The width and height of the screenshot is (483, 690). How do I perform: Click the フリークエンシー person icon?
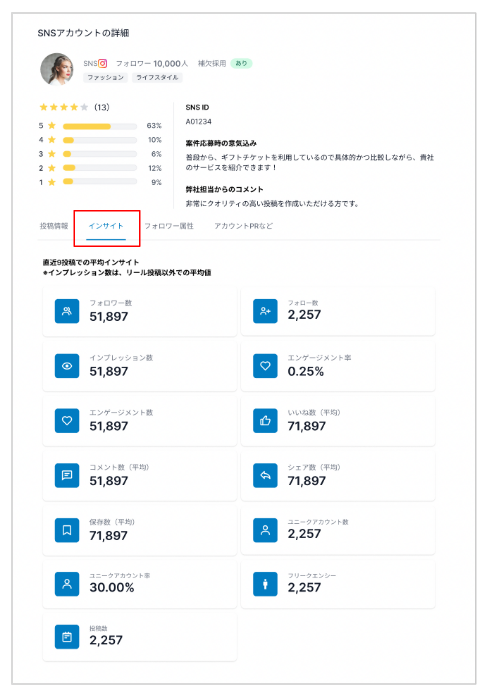(265, 584)
